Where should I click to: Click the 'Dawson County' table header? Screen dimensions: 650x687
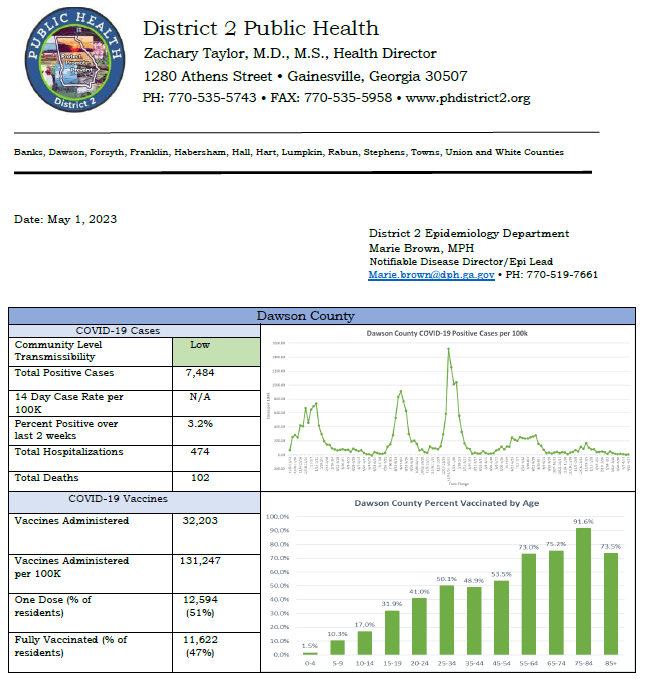[305, 316]
